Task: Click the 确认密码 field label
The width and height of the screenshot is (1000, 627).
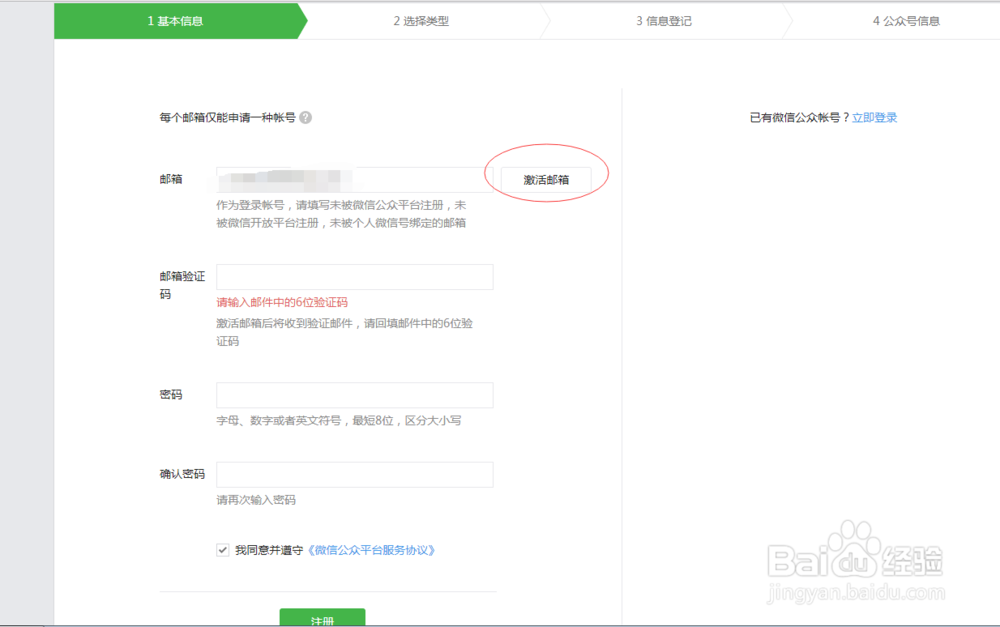Action: (182, 474)
